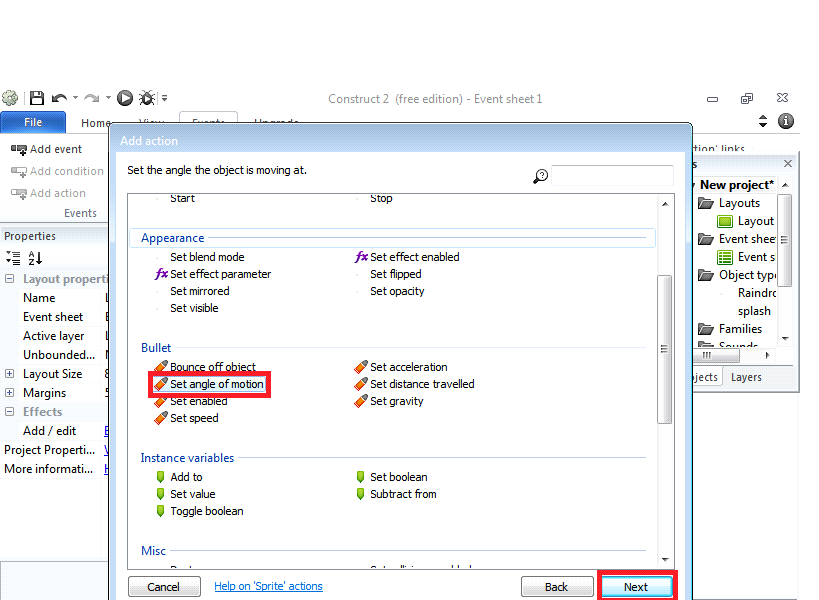The width and height of the screenshot is (819, 600).
Task: Open the Customize quick access toolbar dropdown
Action: coord(165,98)
